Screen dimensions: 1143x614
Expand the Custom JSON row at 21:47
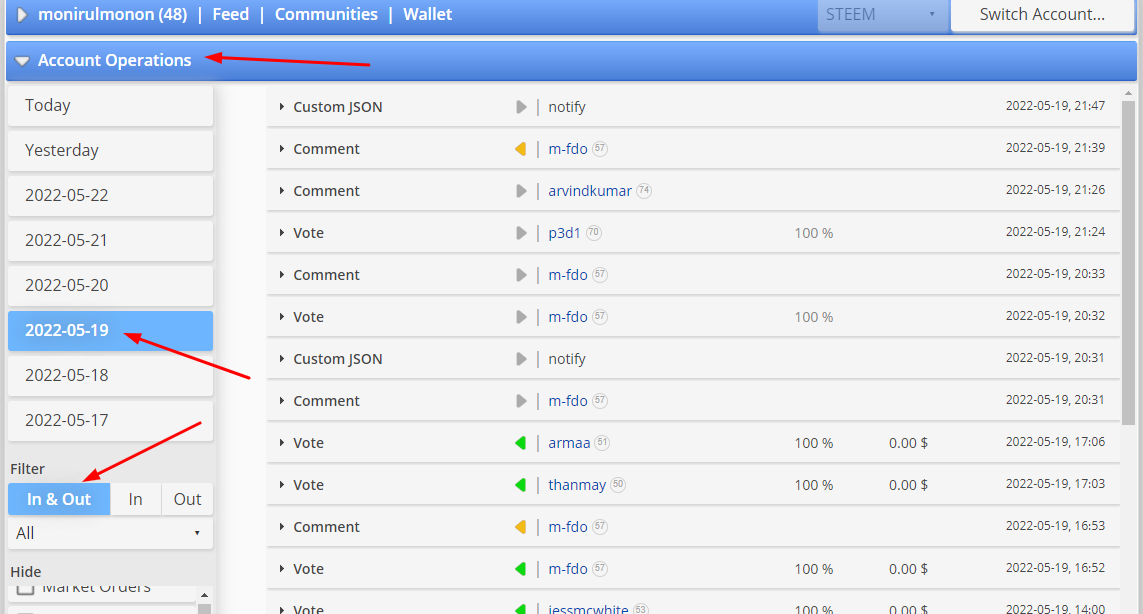[281, 107]
